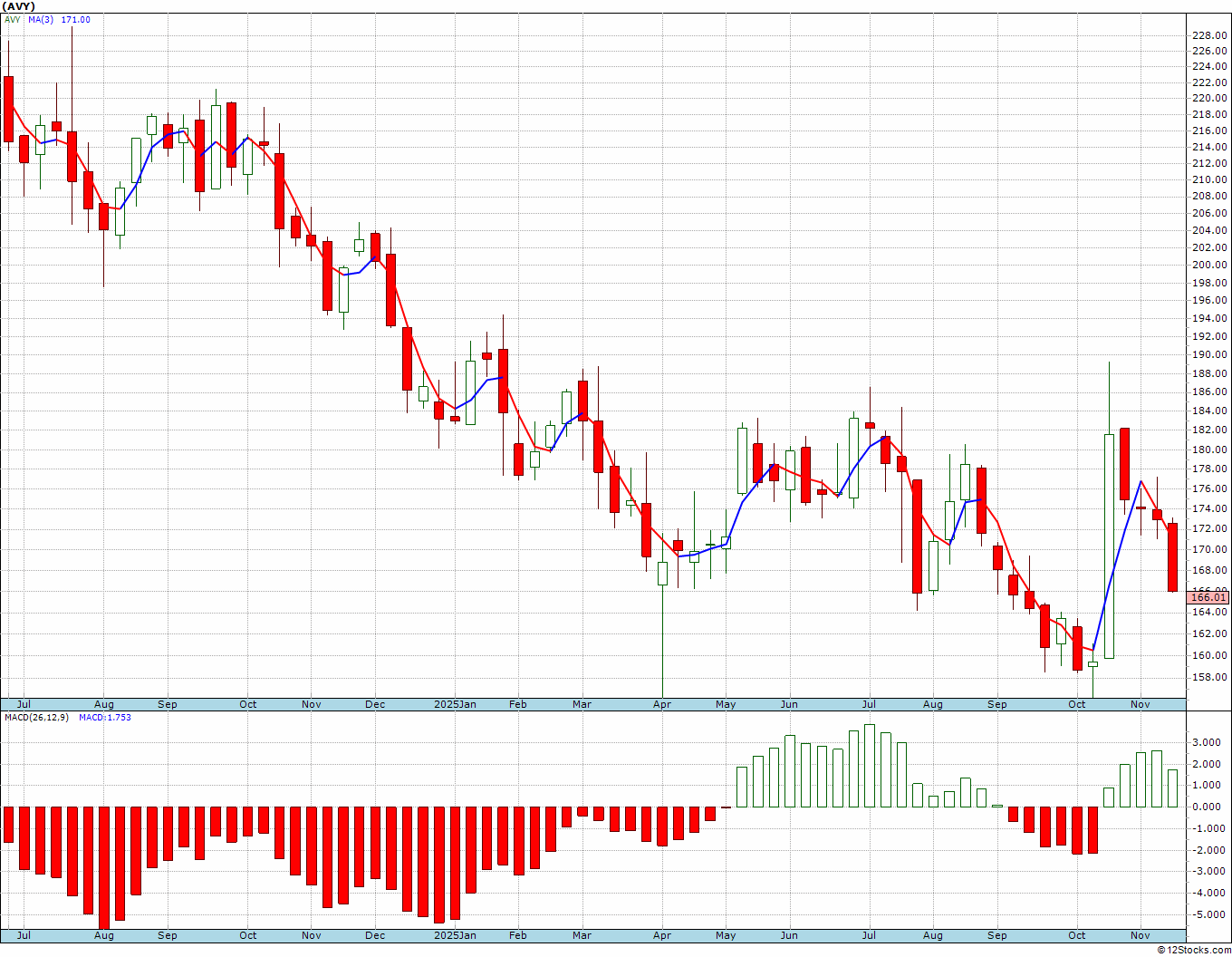
Task: Click the MACD:1.753 value readout
Action: click(x=105, y=718)
